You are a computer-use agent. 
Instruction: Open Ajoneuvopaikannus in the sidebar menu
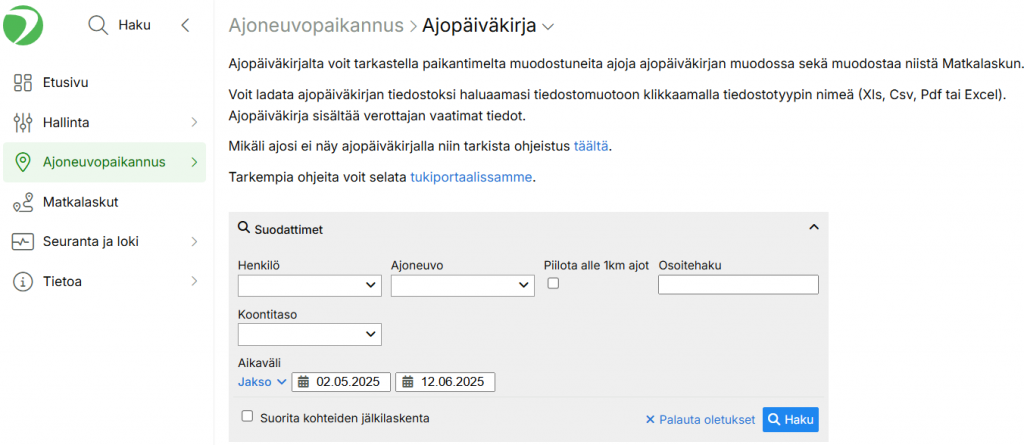tap(104, 162)
